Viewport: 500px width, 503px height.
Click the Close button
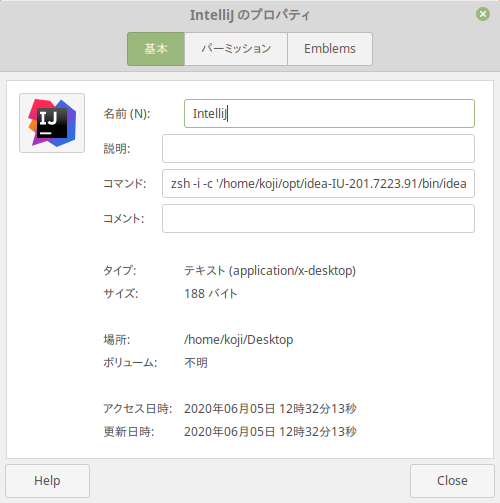point(452,481)
